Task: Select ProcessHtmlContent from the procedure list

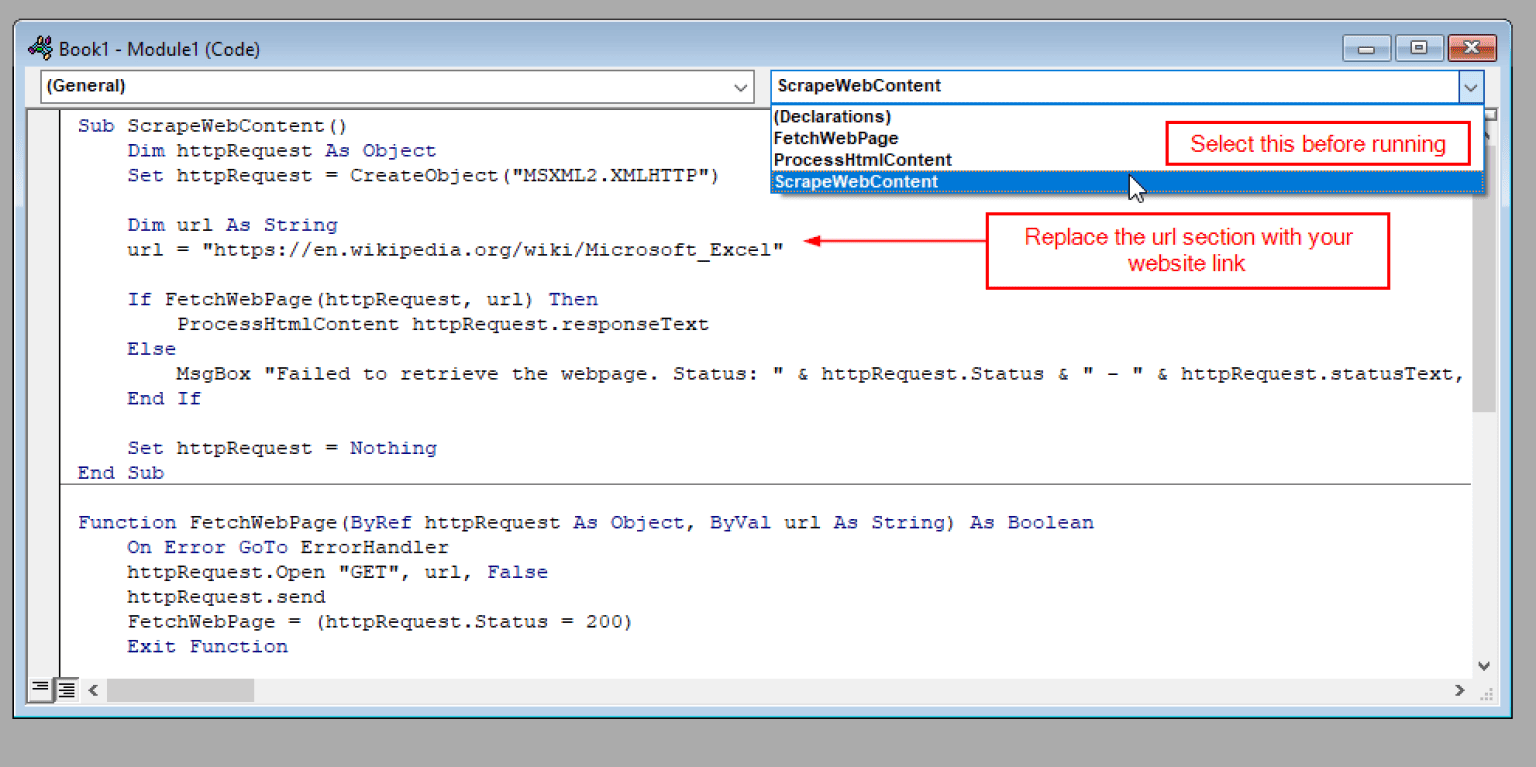Action: coord(861,159)
